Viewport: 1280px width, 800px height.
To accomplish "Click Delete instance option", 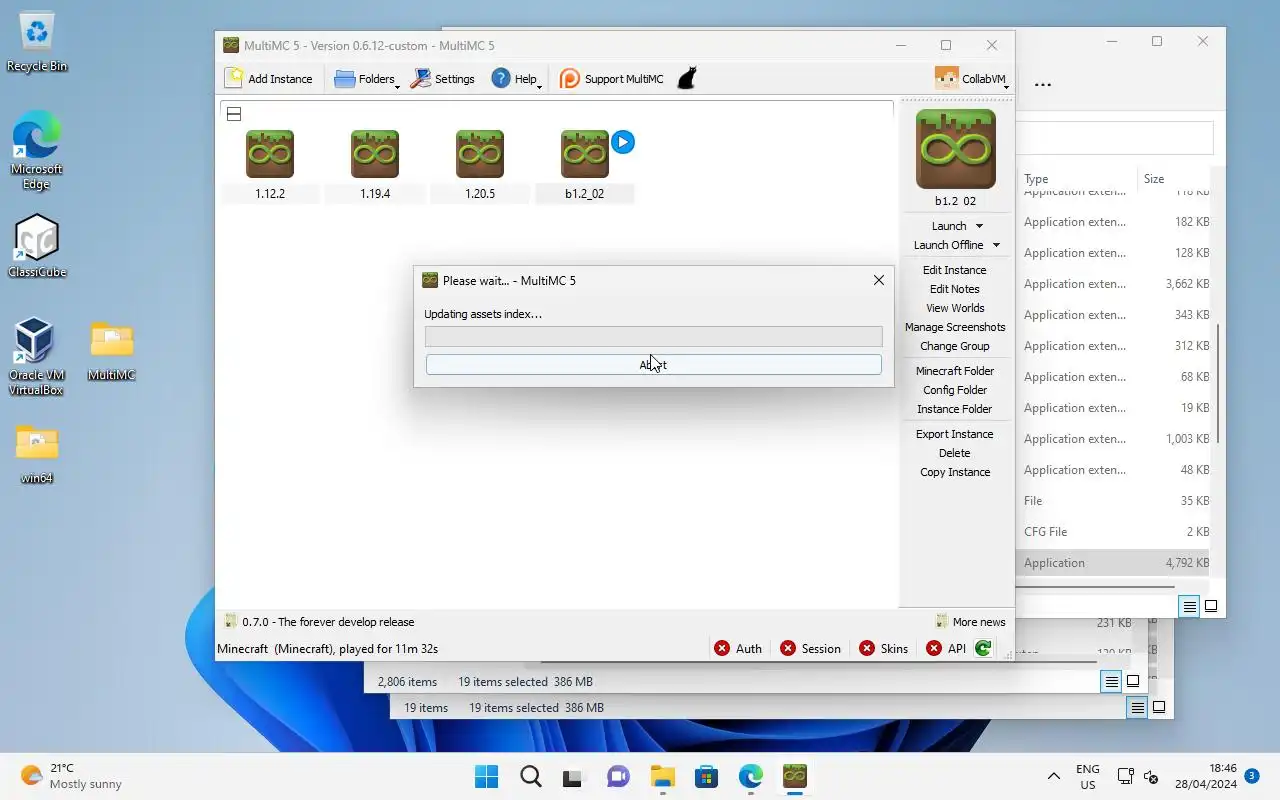I will (955, 453).
